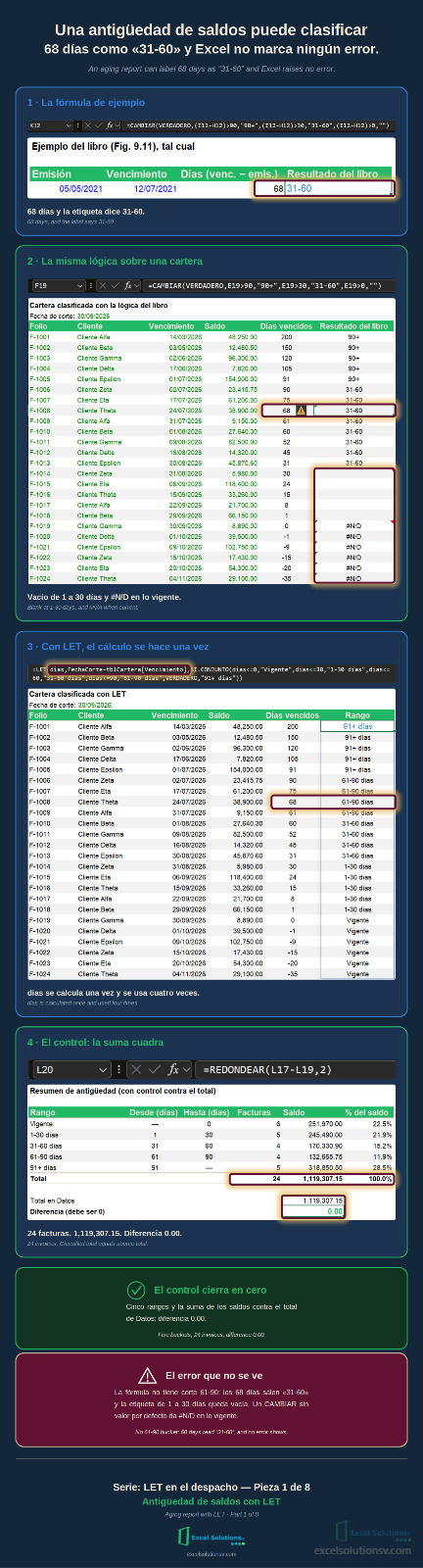Click the enter checkmark in L20 formula bar
This screenshot has width=423, height=1568.
point(154,1070)
